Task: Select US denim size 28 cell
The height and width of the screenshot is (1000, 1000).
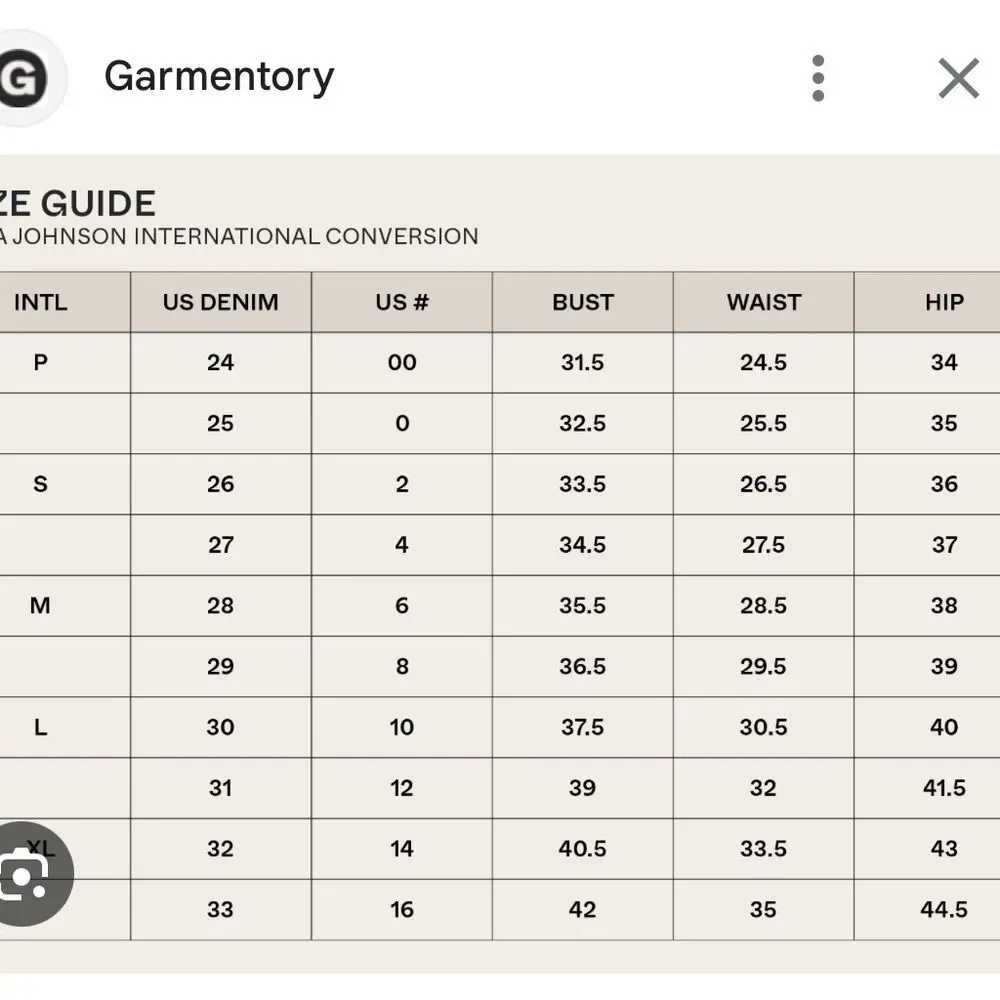Action: point(221,606)
